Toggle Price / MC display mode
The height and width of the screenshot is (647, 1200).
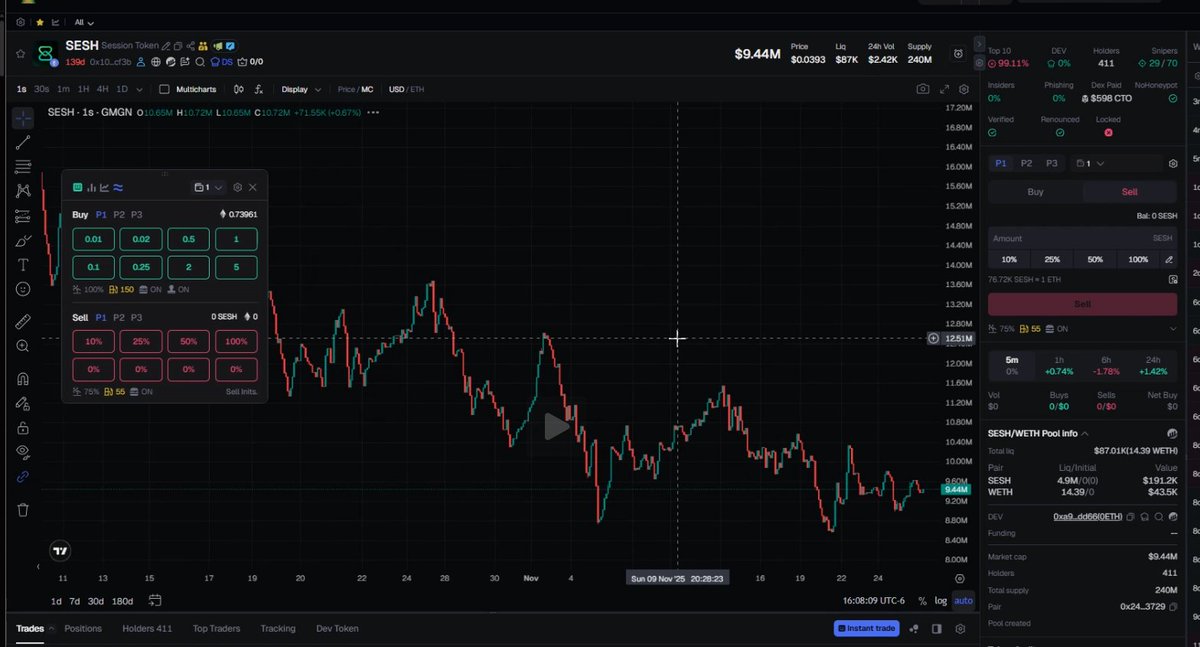point(355,89)
